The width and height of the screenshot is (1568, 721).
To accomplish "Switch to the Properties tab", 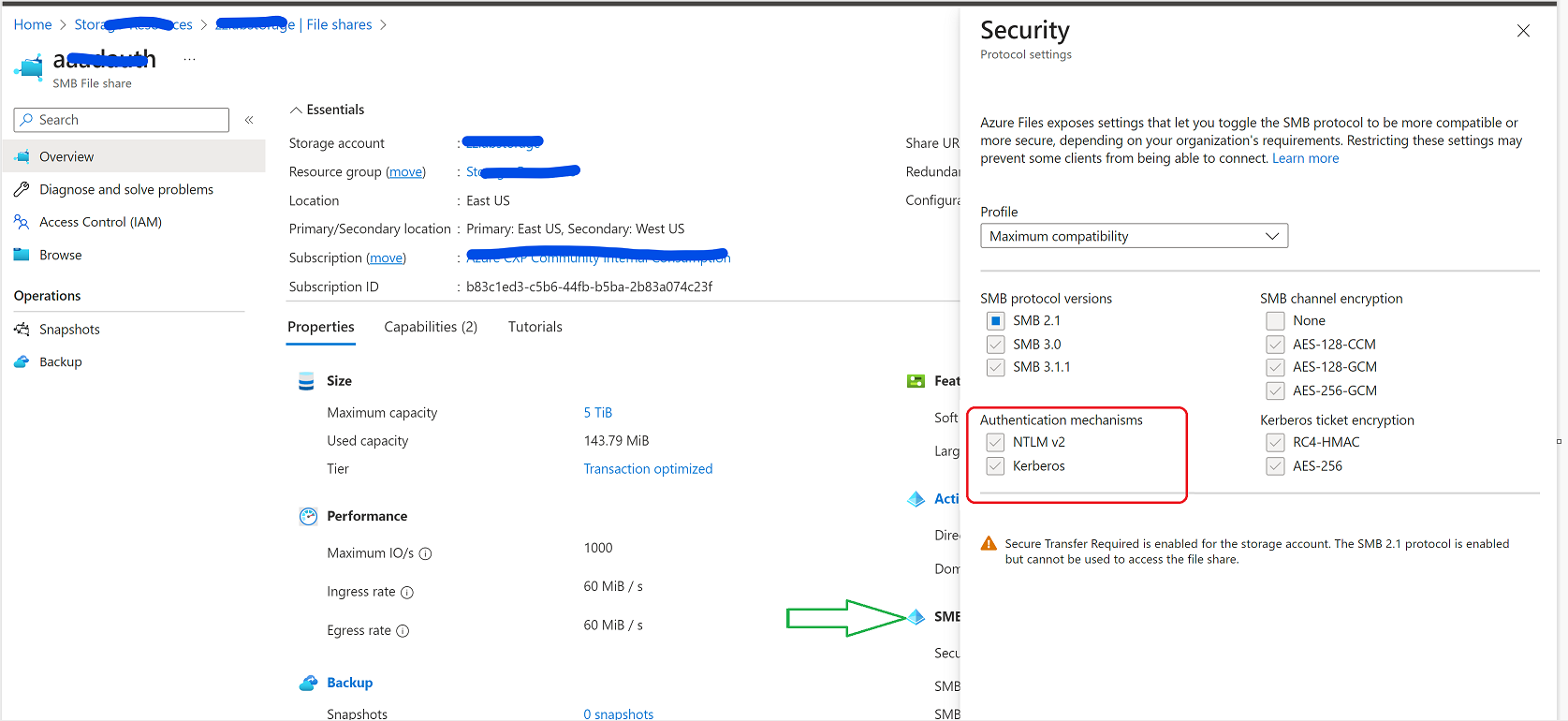I will click(321, 327).
